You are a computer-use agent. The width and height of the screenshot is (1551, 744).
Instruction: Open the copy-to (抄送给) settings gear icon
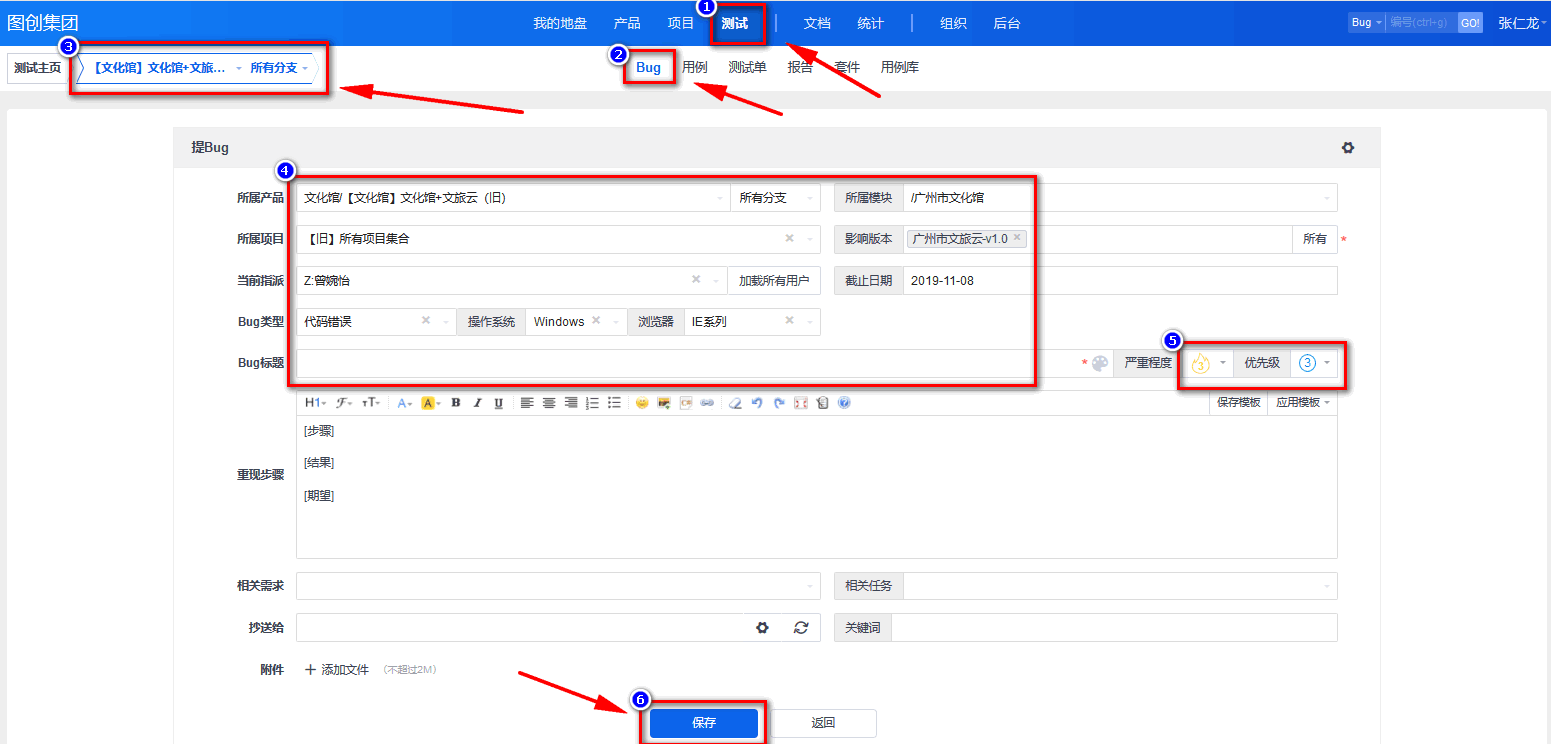point(762,628)
